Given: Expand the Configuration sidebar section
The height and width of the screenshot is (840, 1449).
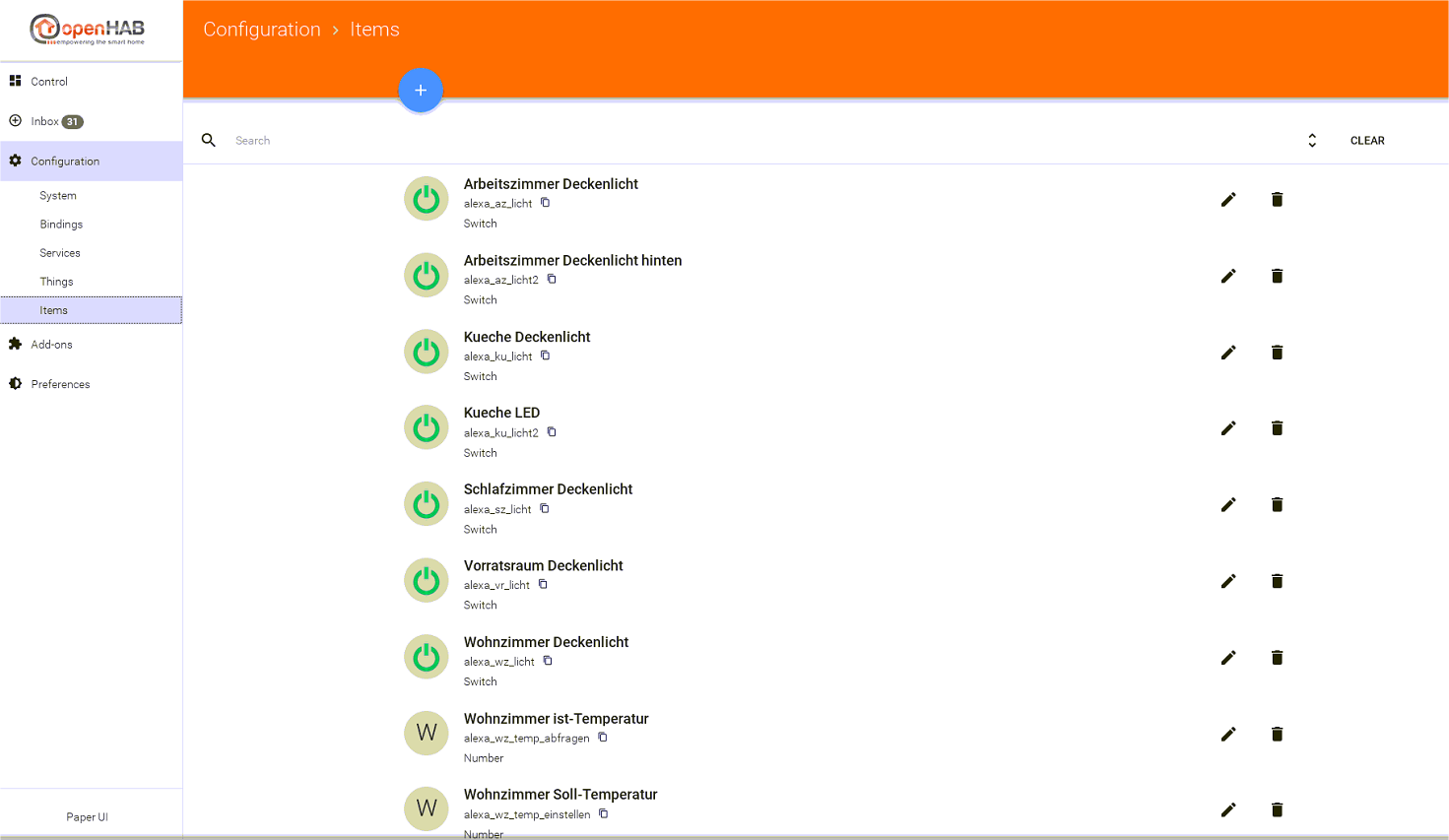Looking at the screenshot, I should 65,162.
